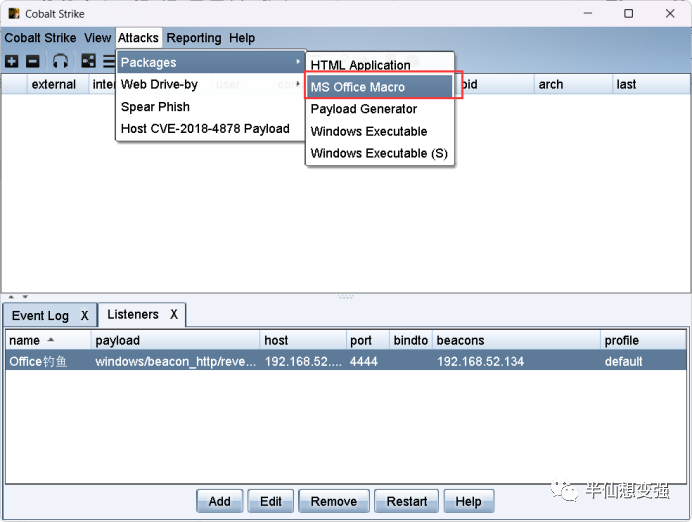Sort sessions by last column
This screenshot has height=522, width=692.
click(651, 84)
